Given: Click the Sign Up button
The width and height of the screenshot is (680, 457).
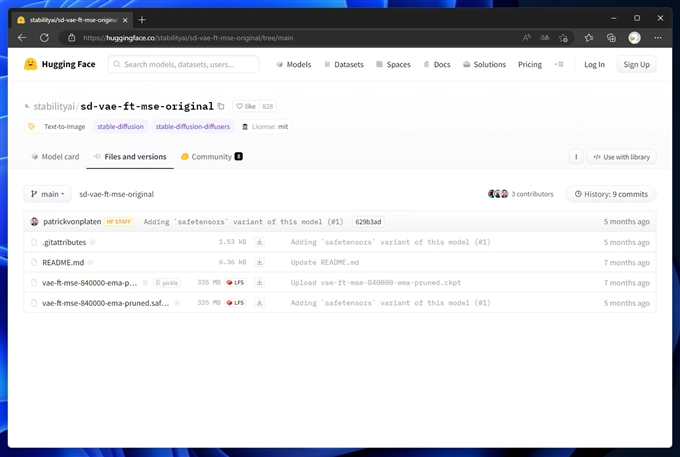Looking at the screenshot, I should pos(636,64).
